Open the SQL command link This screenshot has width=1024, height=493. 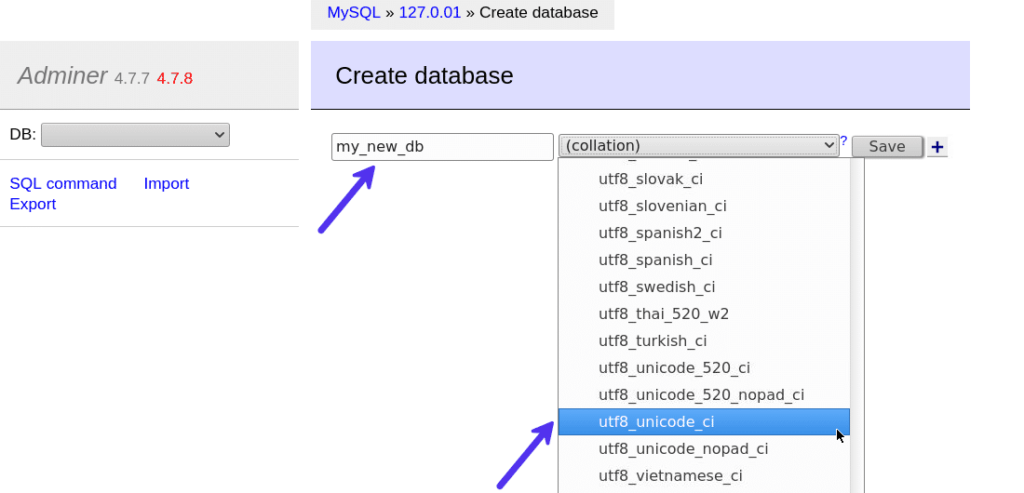[63, 184]
